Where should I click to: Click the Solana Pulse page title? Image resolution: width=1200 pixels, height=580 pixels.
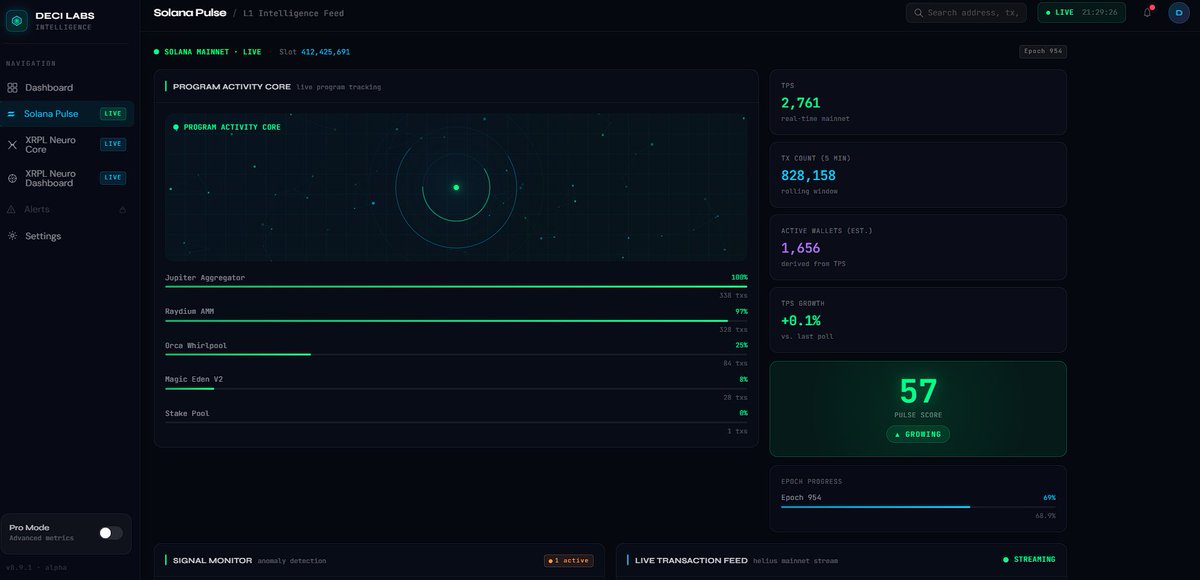[x=190, y=13]
